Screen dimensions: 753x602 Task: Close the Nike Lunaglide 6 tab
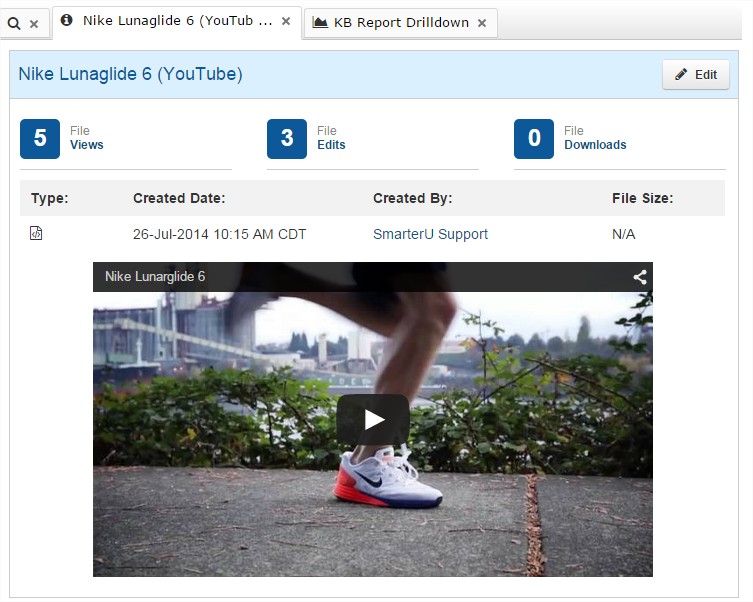286,21
